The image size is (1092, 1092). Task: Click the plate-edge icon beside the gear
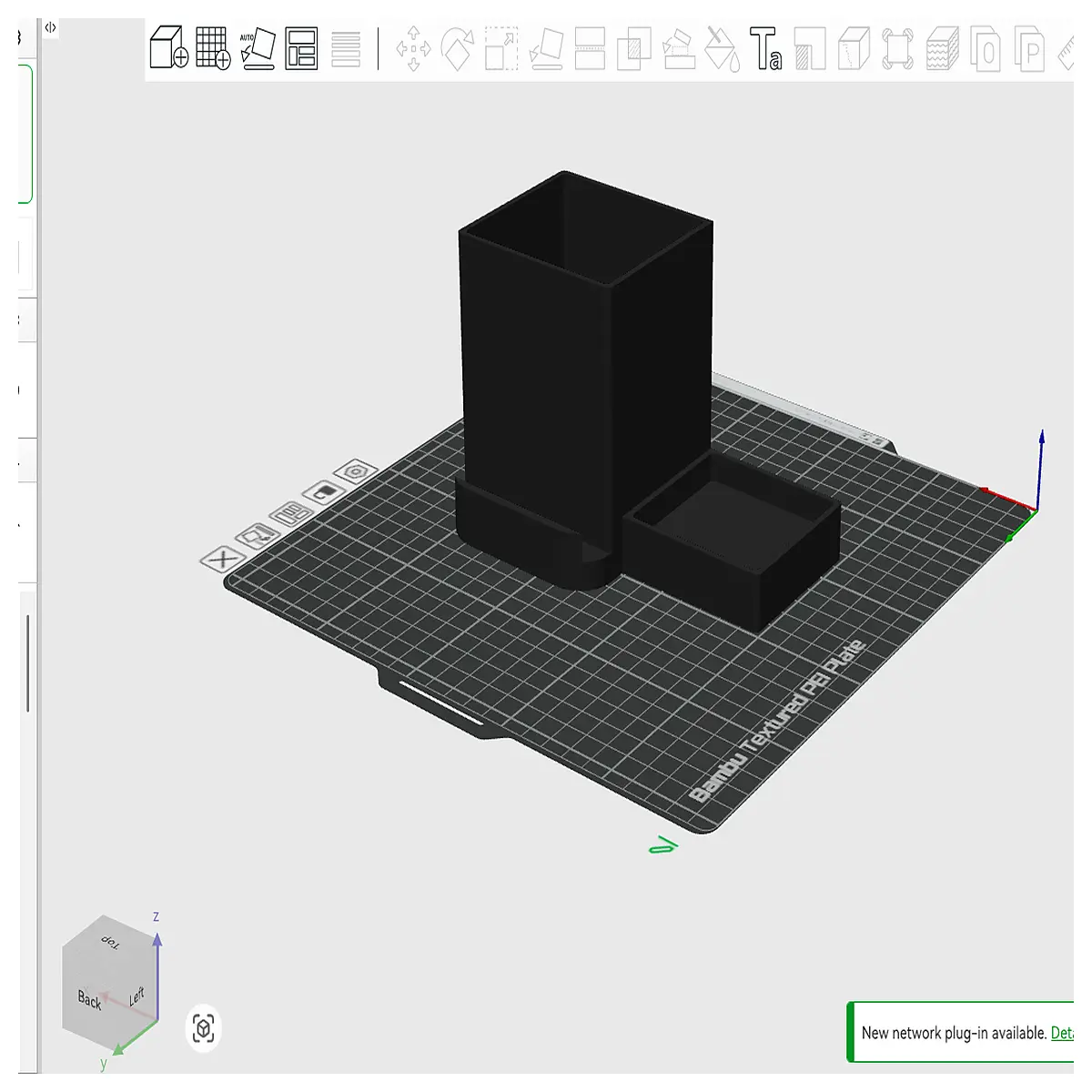pos(324,493)
